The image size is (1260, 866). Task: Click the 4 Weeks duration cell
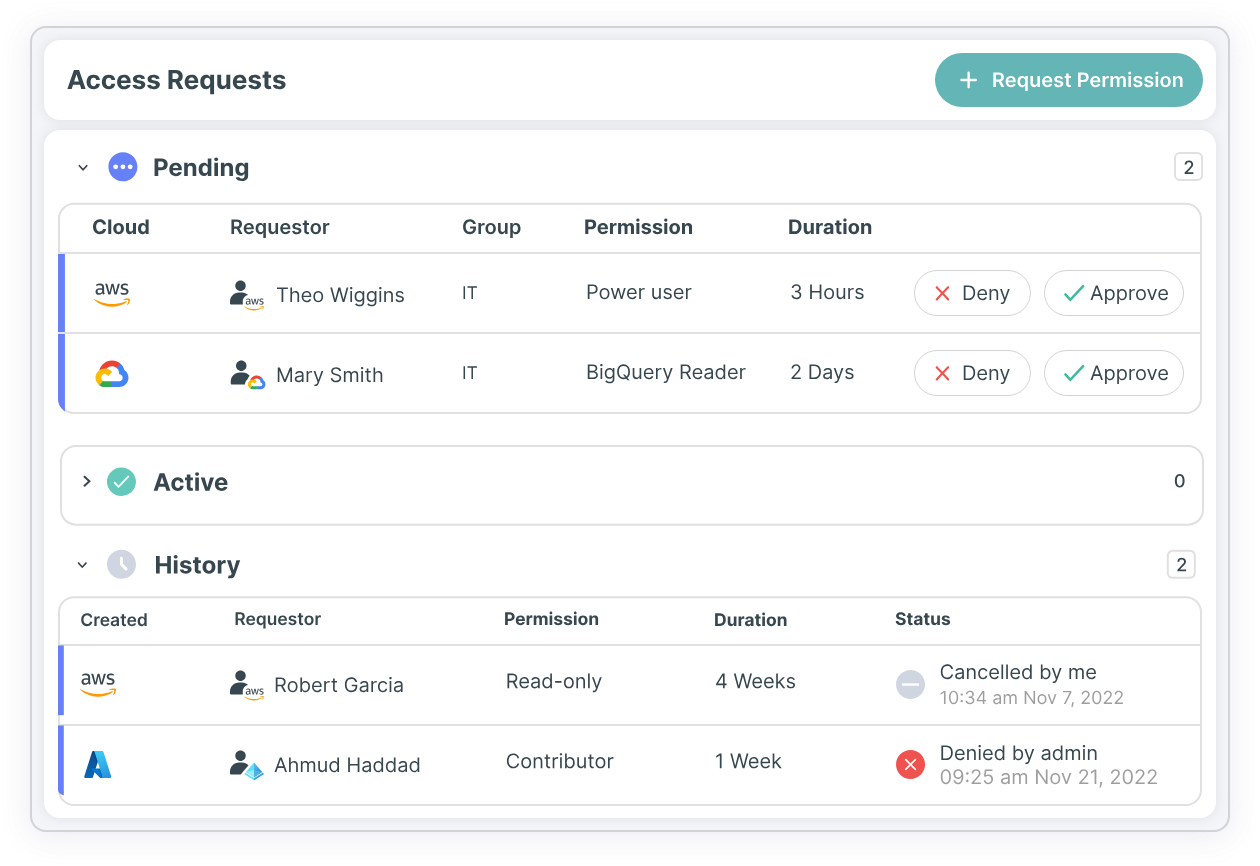click(x=755, y=682)
